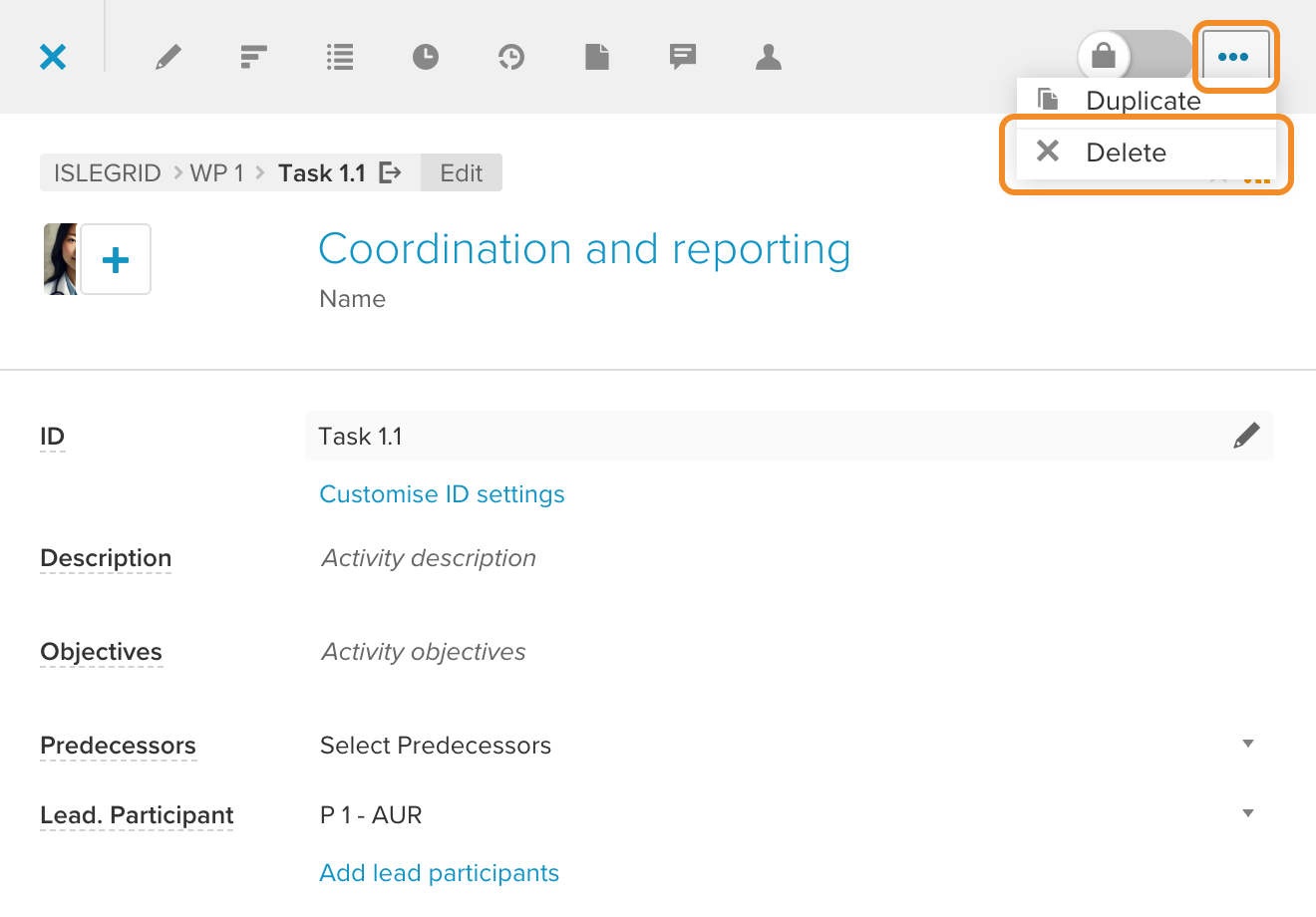The height and width of the screenshot is (917, 1316).
Task: Click the Activity objectives placeholder
Action: (x=424, y=652)
